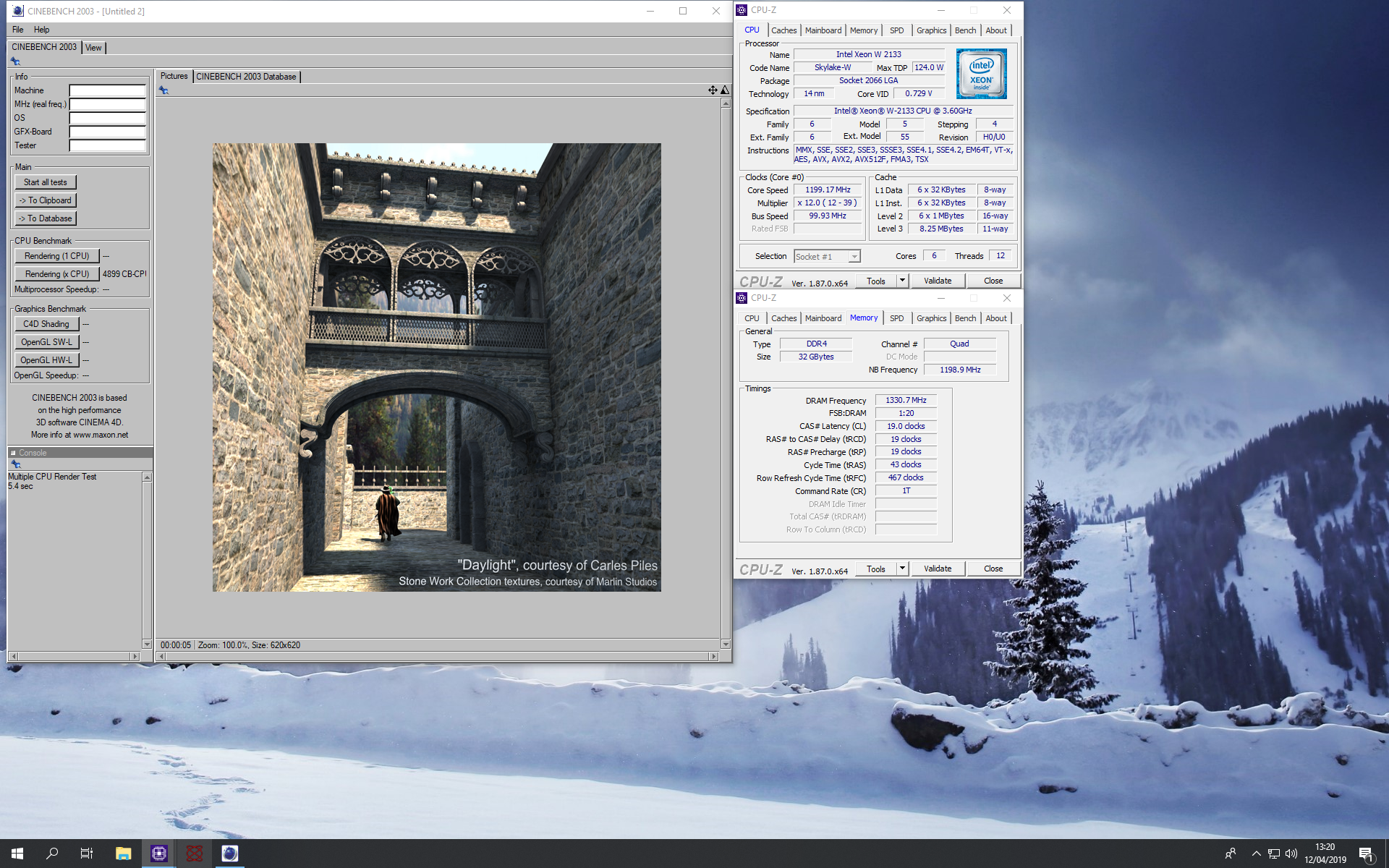Click the MHz (real freq.) input field

(107, 104)
